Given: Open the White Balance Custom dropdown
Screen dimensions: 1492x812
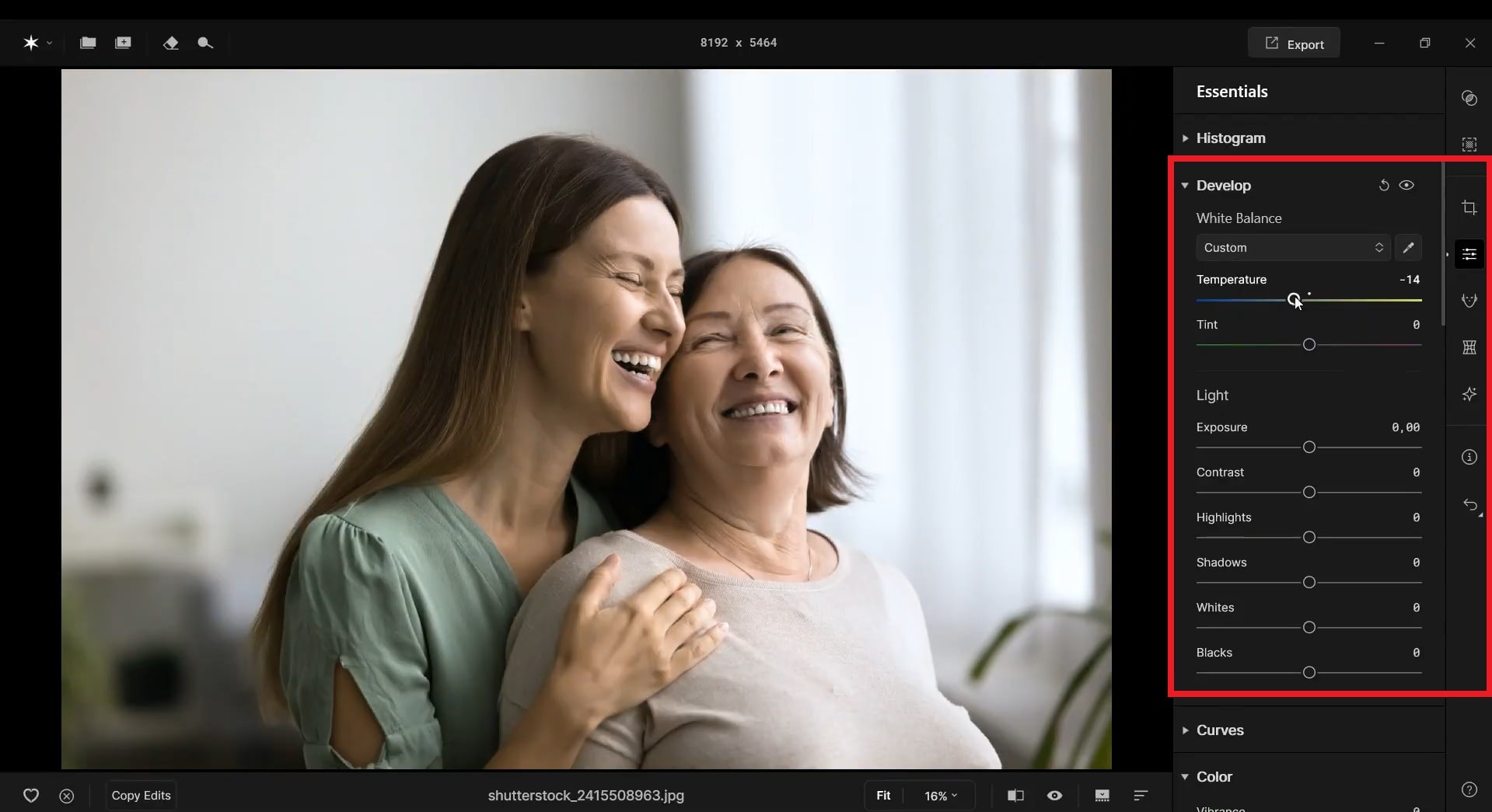Looking at the screenshot, I should 1293,247.
